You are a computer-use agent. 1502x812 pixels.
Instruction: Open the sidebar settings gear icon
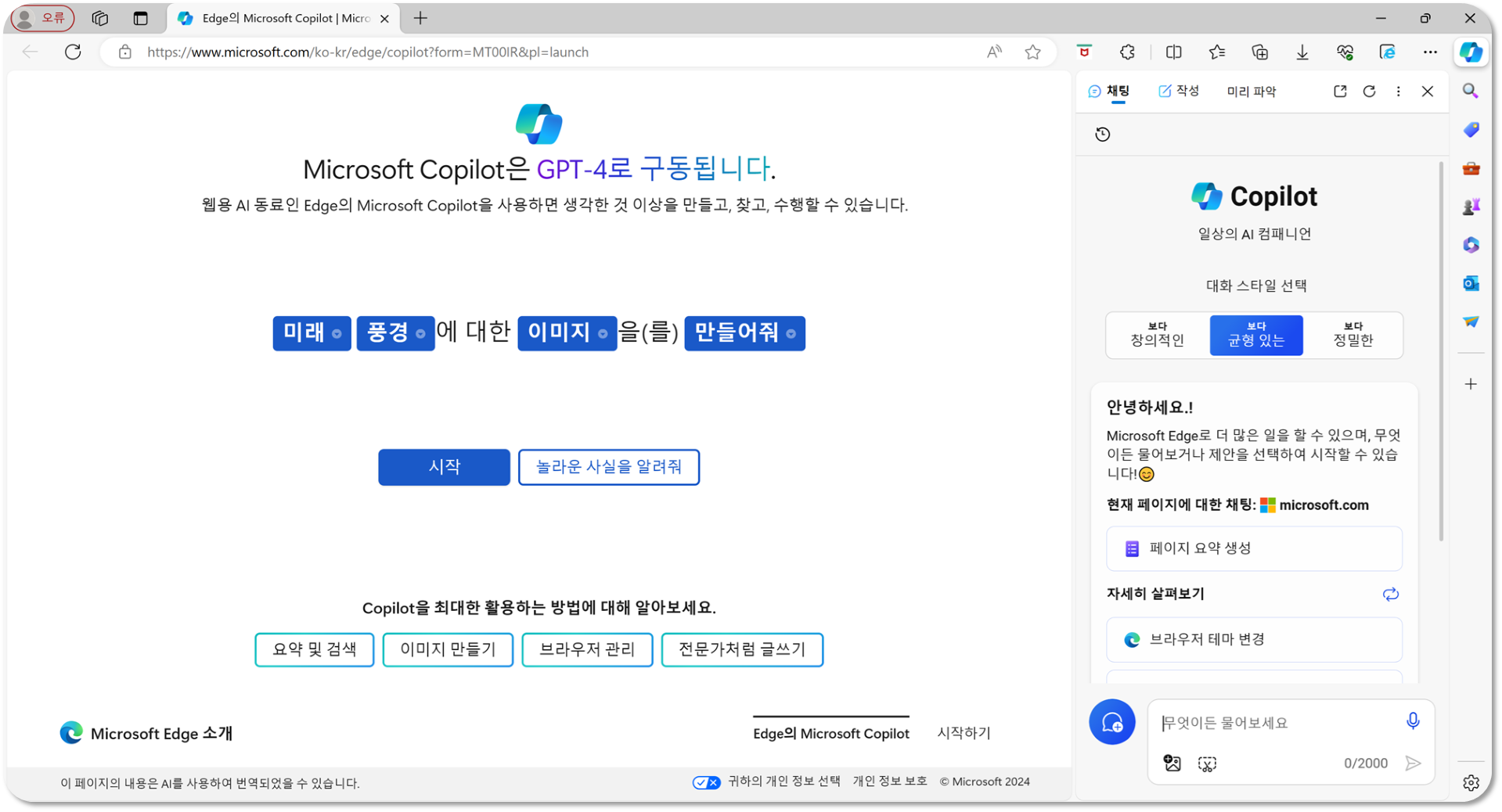click(x=1471, y=782)
